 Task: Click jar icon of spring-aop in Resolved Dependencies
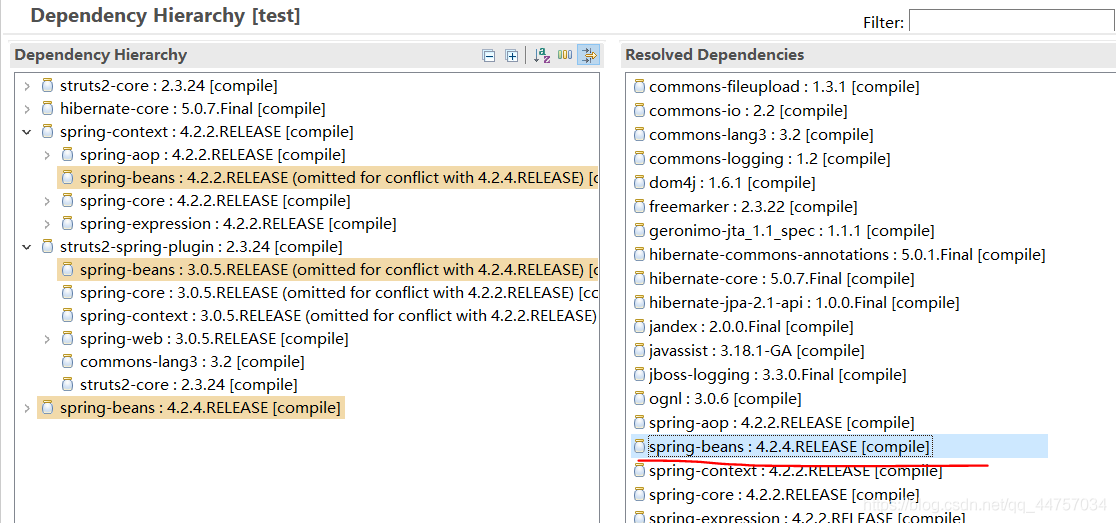(639, 423)
